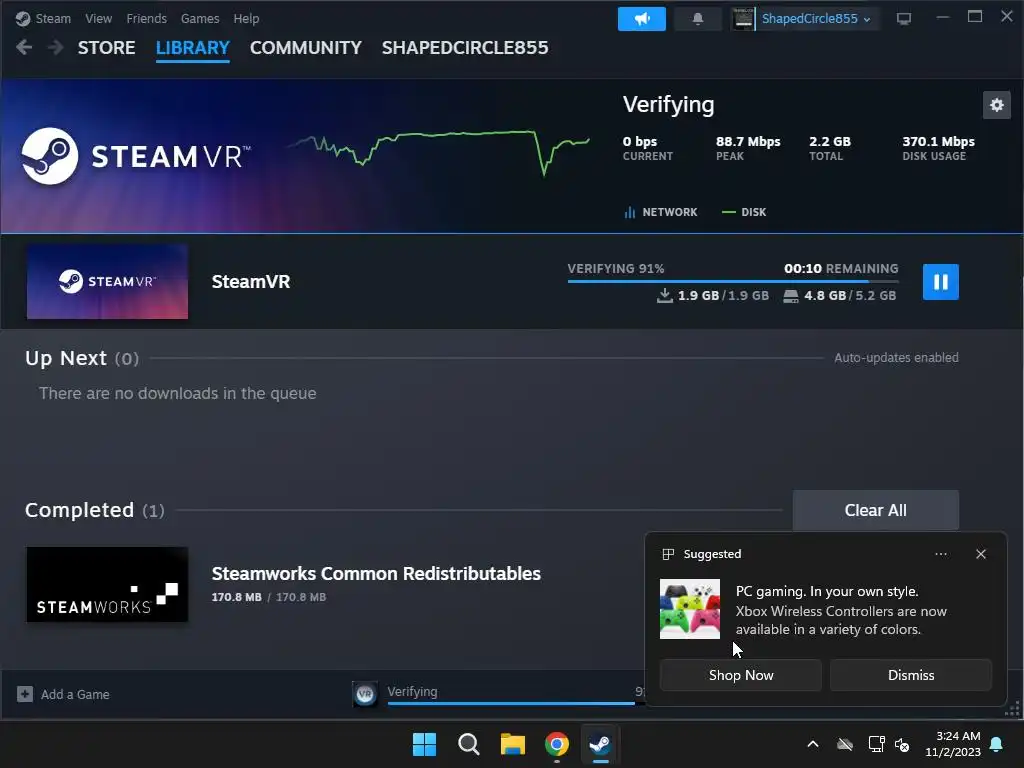Viewport: 1024px width, 768px height.
Task: Open the Windows notification center bell
Action: [997, 744]
